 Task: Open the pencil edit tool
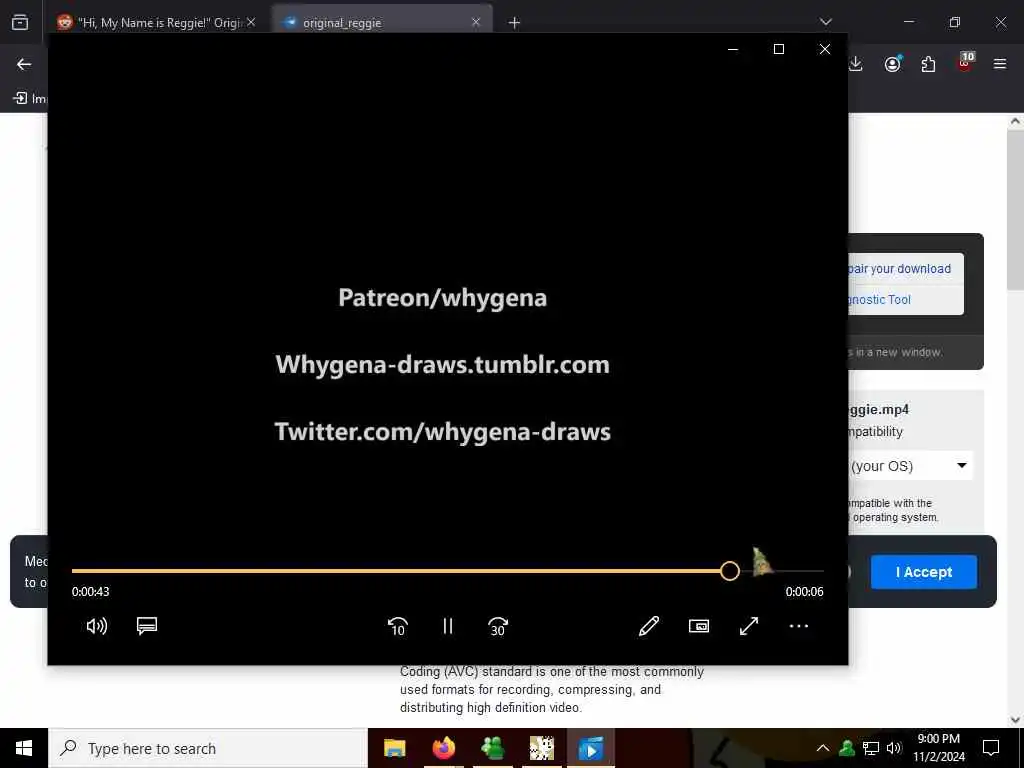point(648,626)
